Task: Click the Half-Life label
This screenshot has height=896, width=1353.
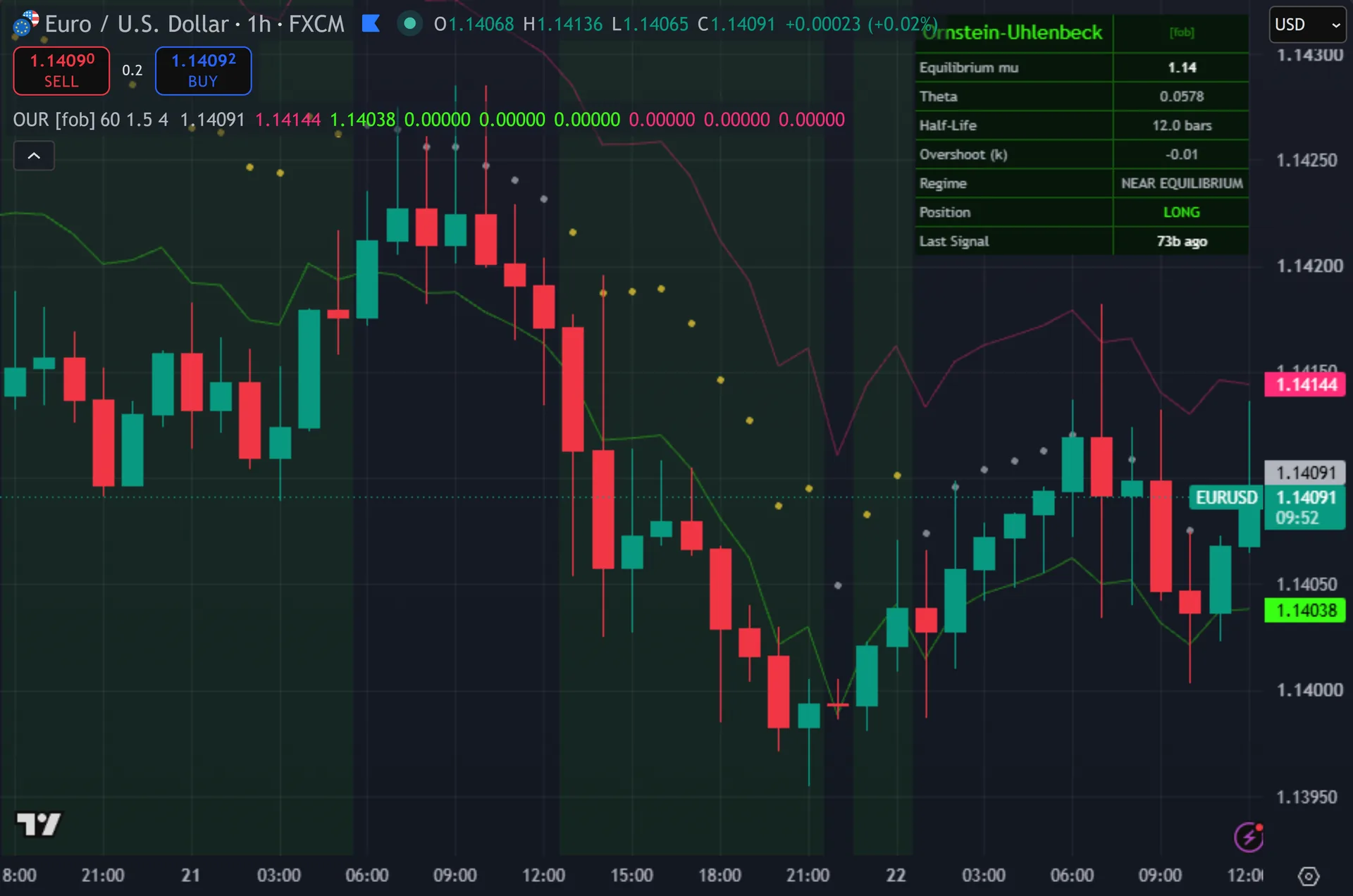Action: point(948,125)
